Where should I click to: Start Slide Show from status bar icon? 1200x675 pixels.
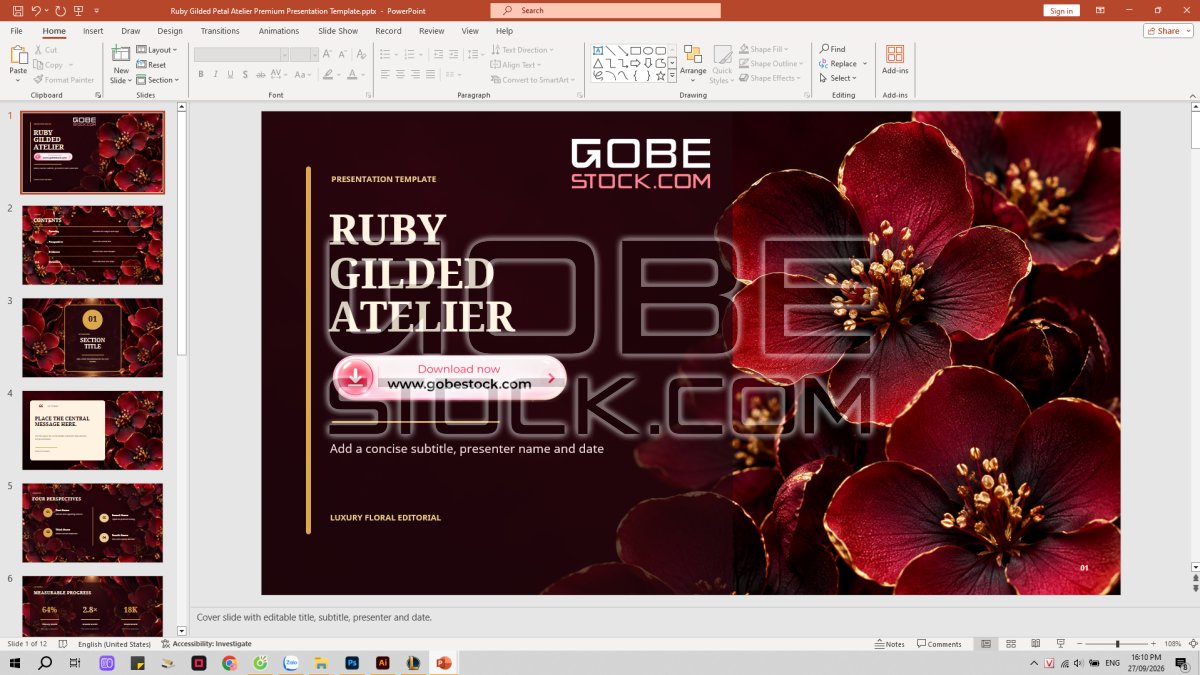click(1059, 644)
